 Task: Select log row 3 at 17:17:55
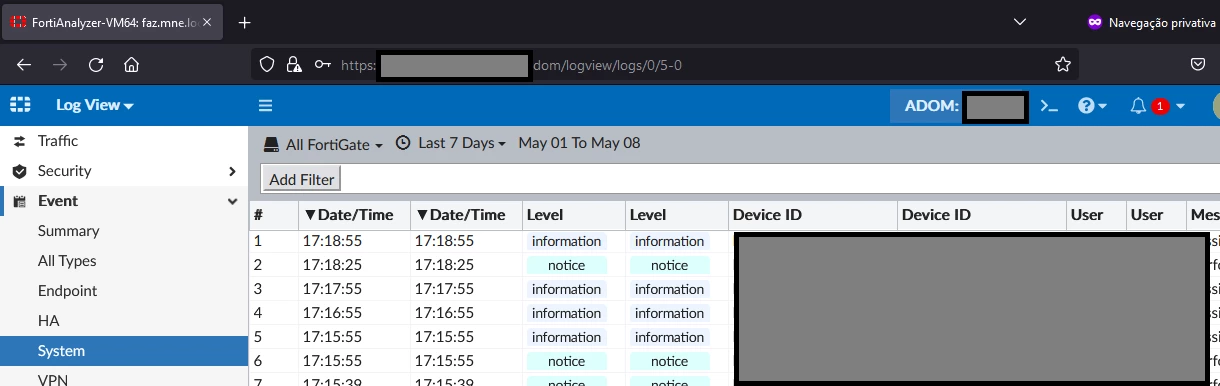(x=734, y=289)
